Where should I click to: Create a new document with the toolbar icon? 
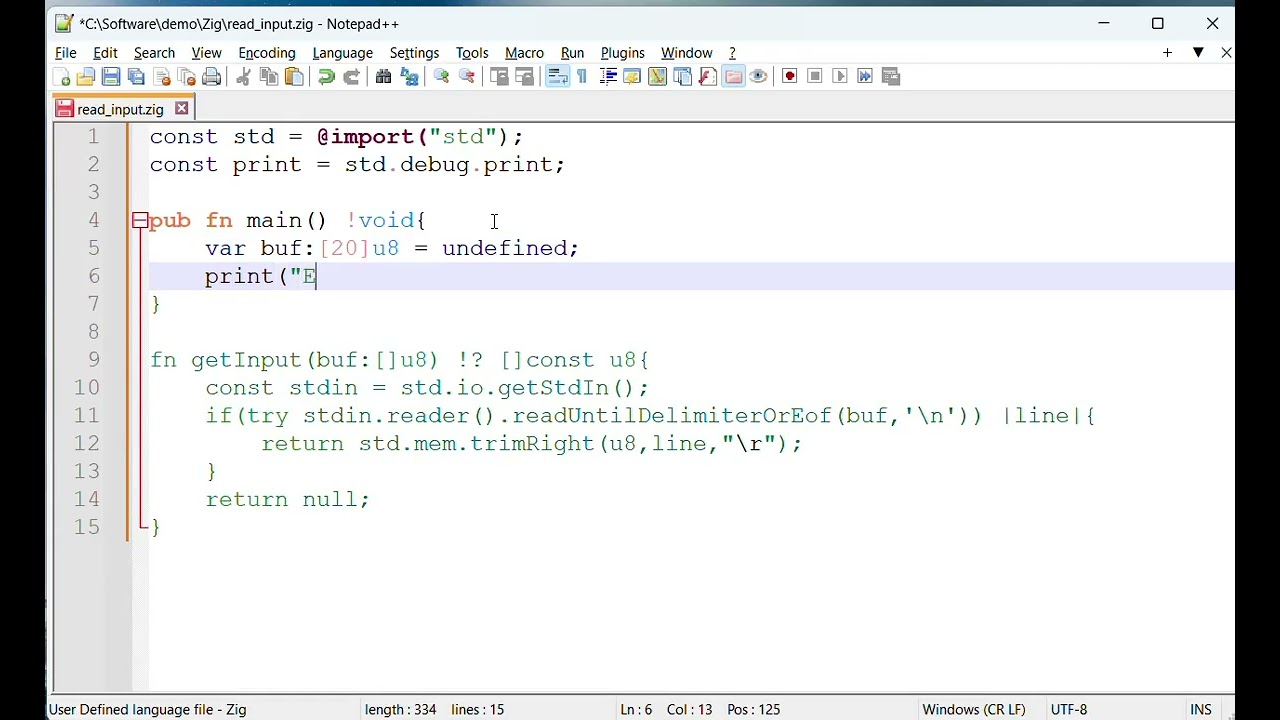(x=62, y=77)
